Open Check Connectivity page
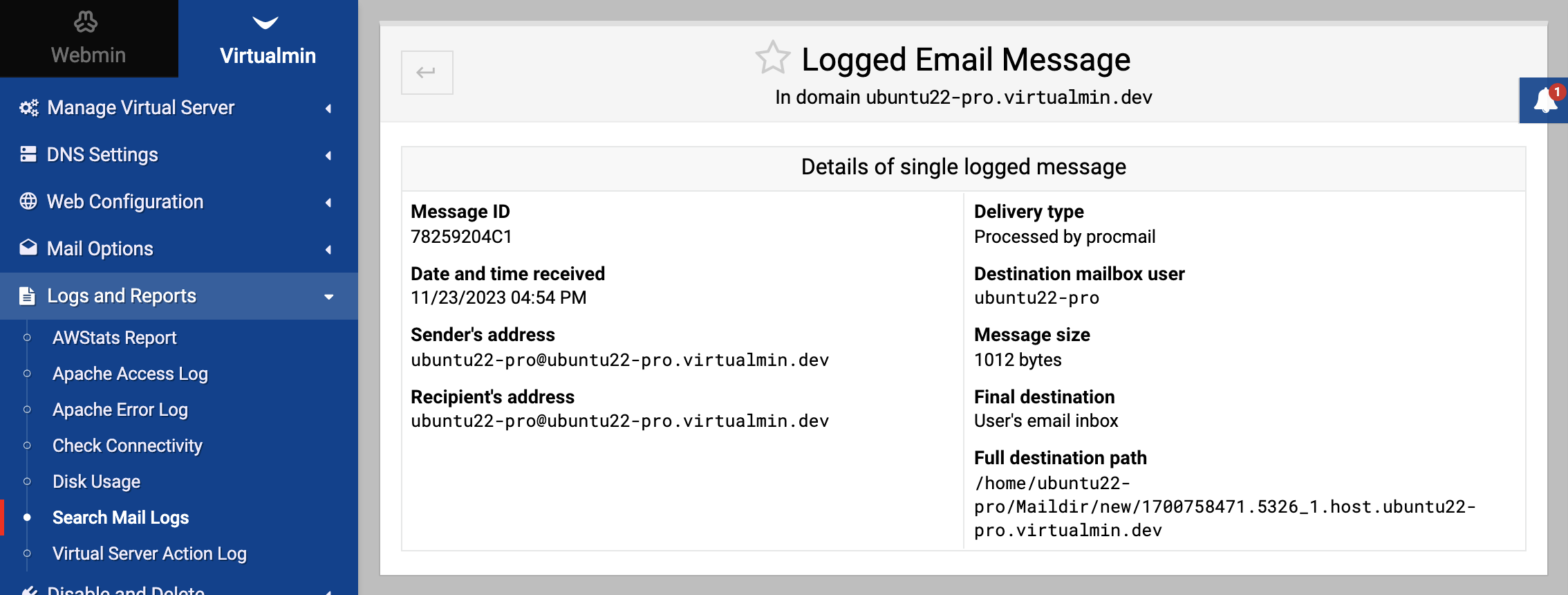Image resolution: width=1568 pixels, height=595 pixels. tap(127, 446)
